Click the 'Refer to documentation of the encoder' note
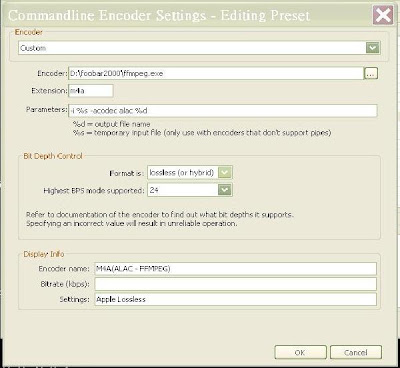This screenshot has width=400, height=368. 160,215
